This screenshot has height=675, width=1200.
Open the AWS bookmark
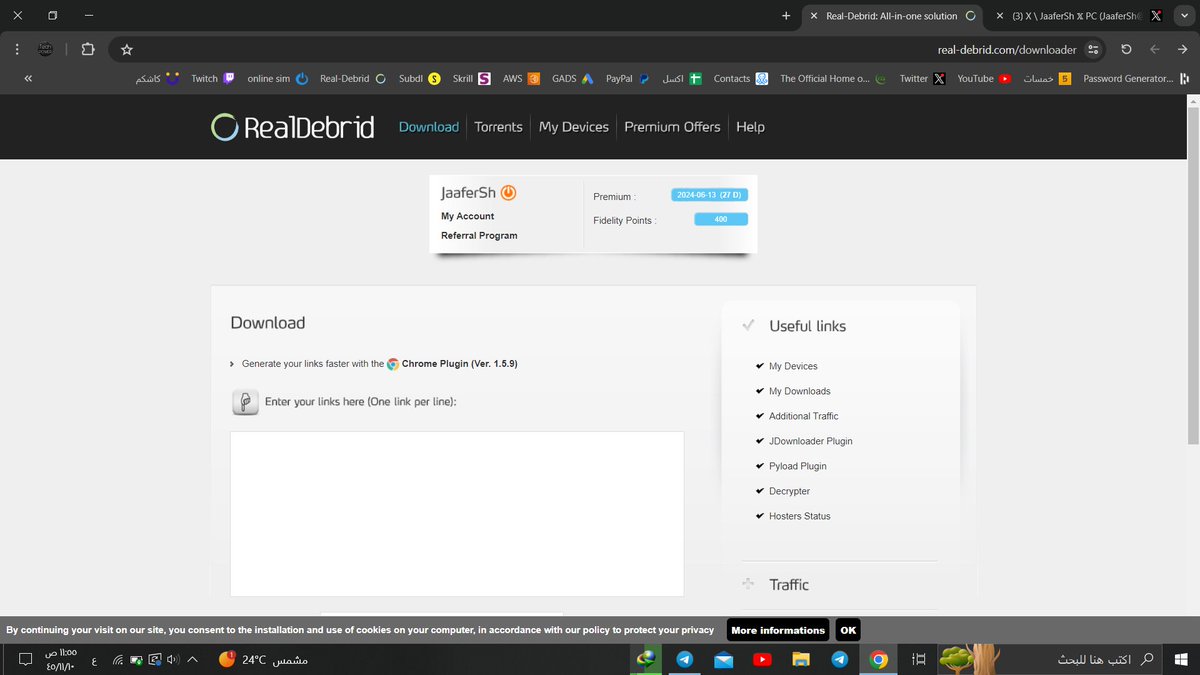(521, 78)
